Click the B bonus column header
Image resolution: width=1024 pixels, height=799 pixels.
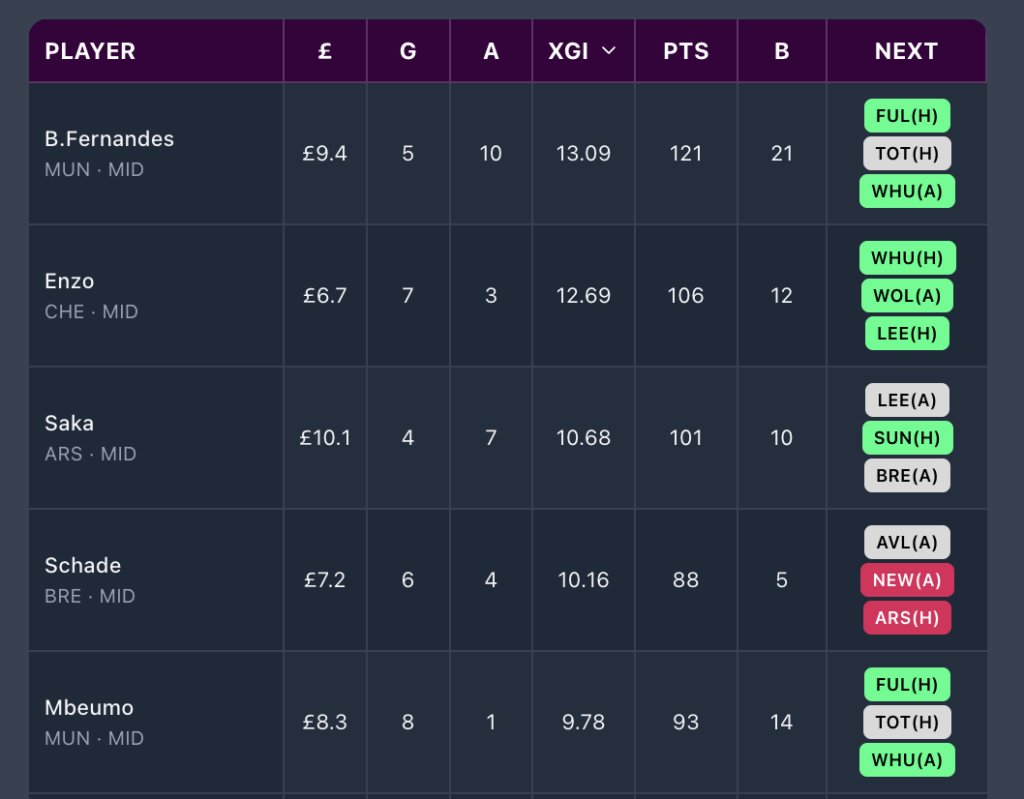tap(782, 51)
